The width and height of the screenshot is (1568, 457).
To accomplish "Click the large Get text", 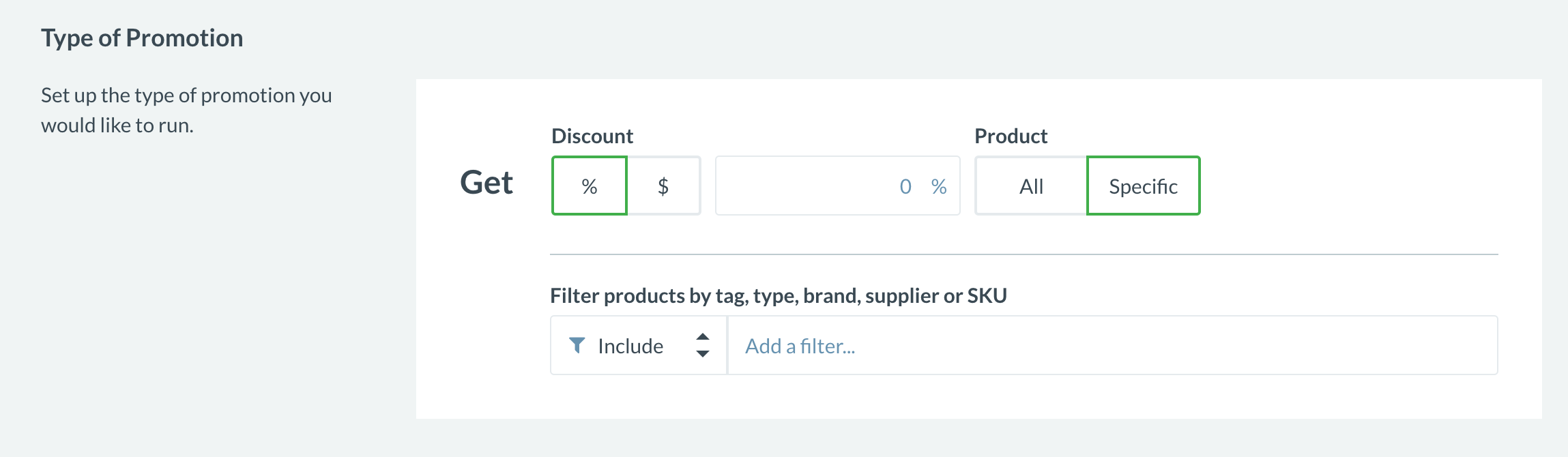I will coord(487,183).
